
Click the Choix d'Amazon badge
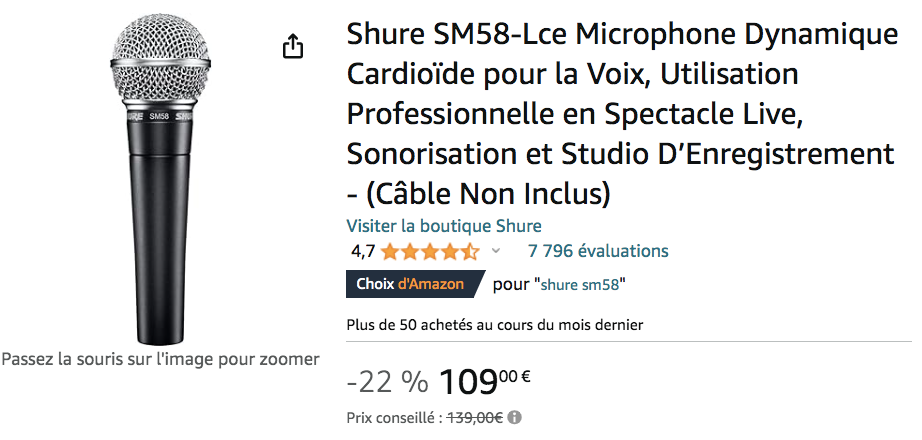pyautogui.click(x=415, y=284)
